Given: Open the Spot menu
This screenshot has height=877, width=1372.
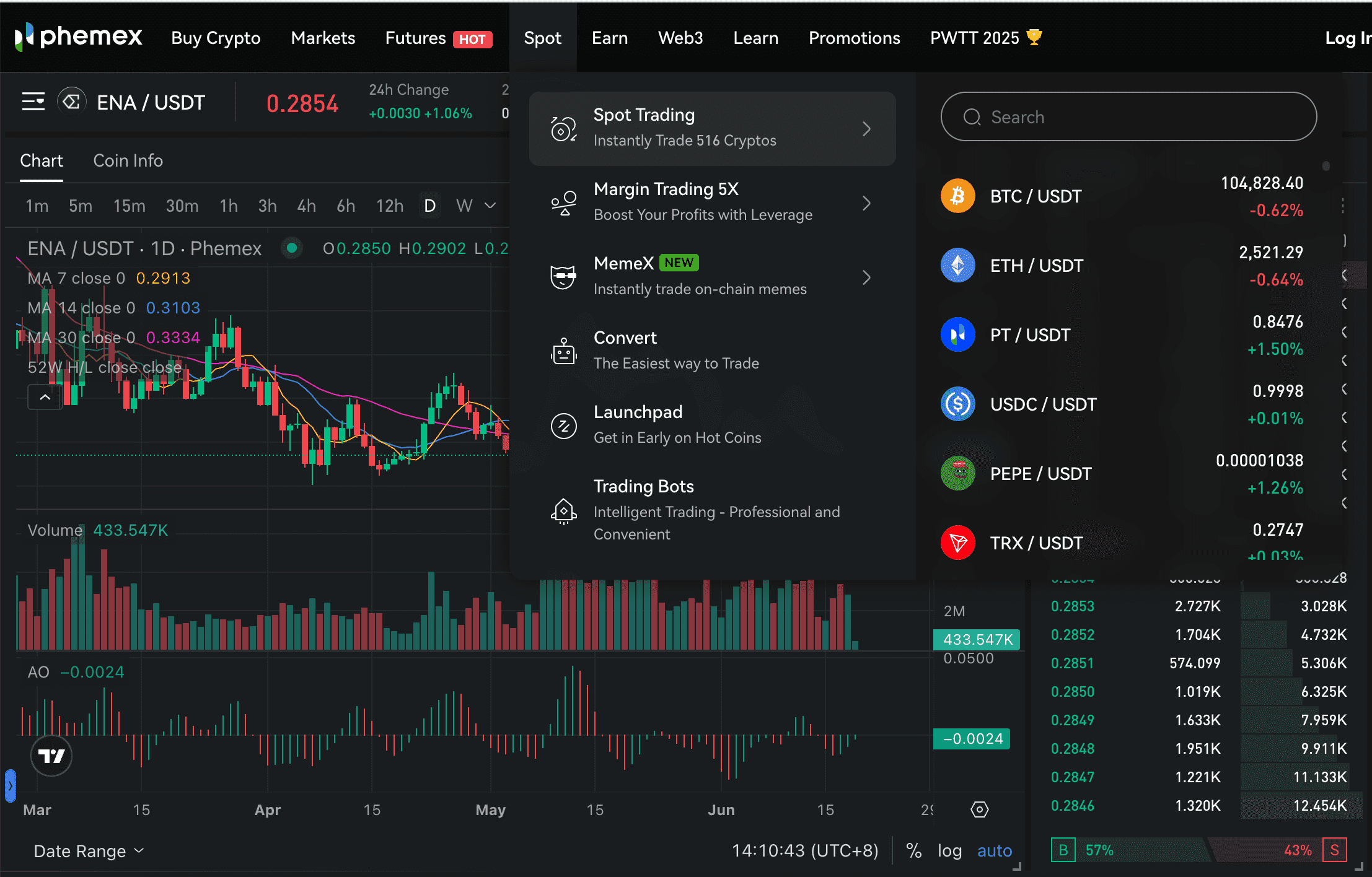Looking at the screenshot, I should pos(543,38).
